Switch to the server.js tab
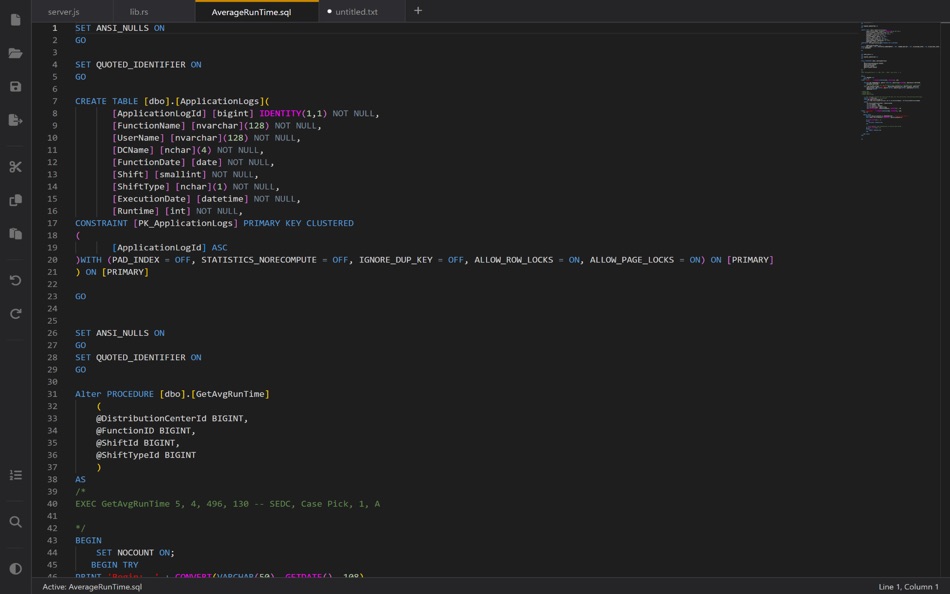This screenshot has width=950, height=594. 64,12
